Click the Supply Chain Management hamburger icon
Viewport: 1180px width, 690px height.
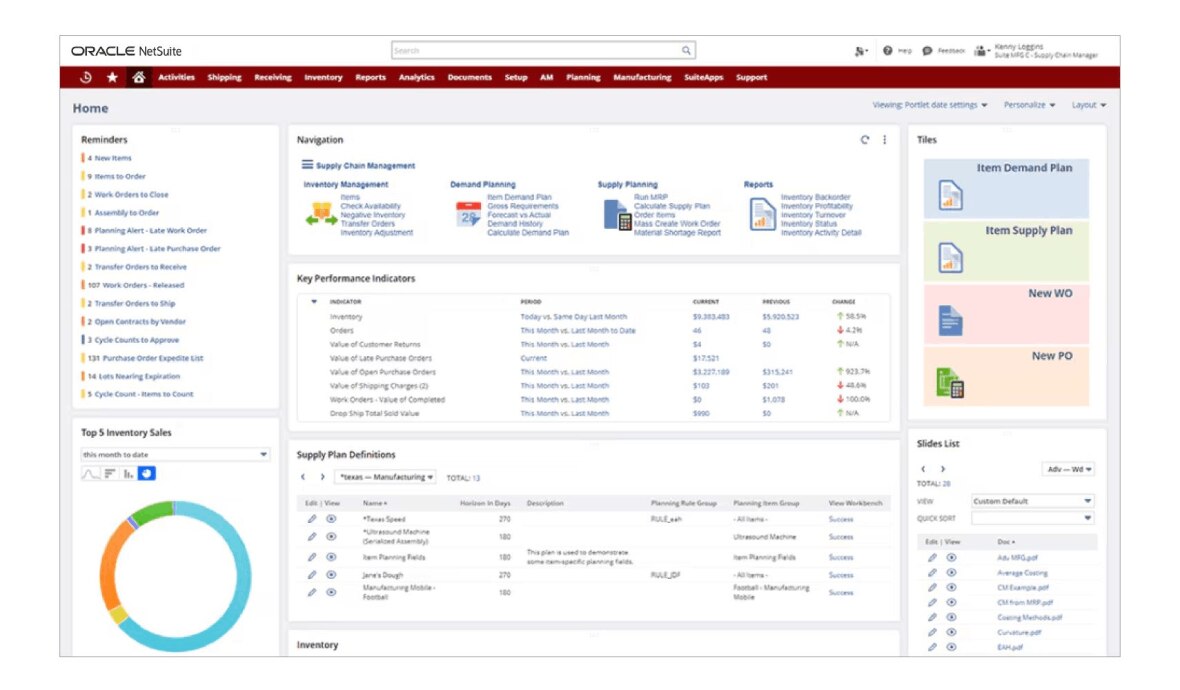pos(307,165)
